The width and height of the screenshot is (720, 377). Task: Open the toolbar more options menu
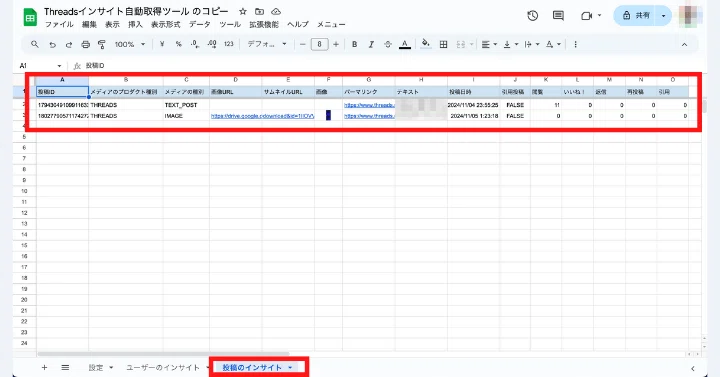[575, 44]
